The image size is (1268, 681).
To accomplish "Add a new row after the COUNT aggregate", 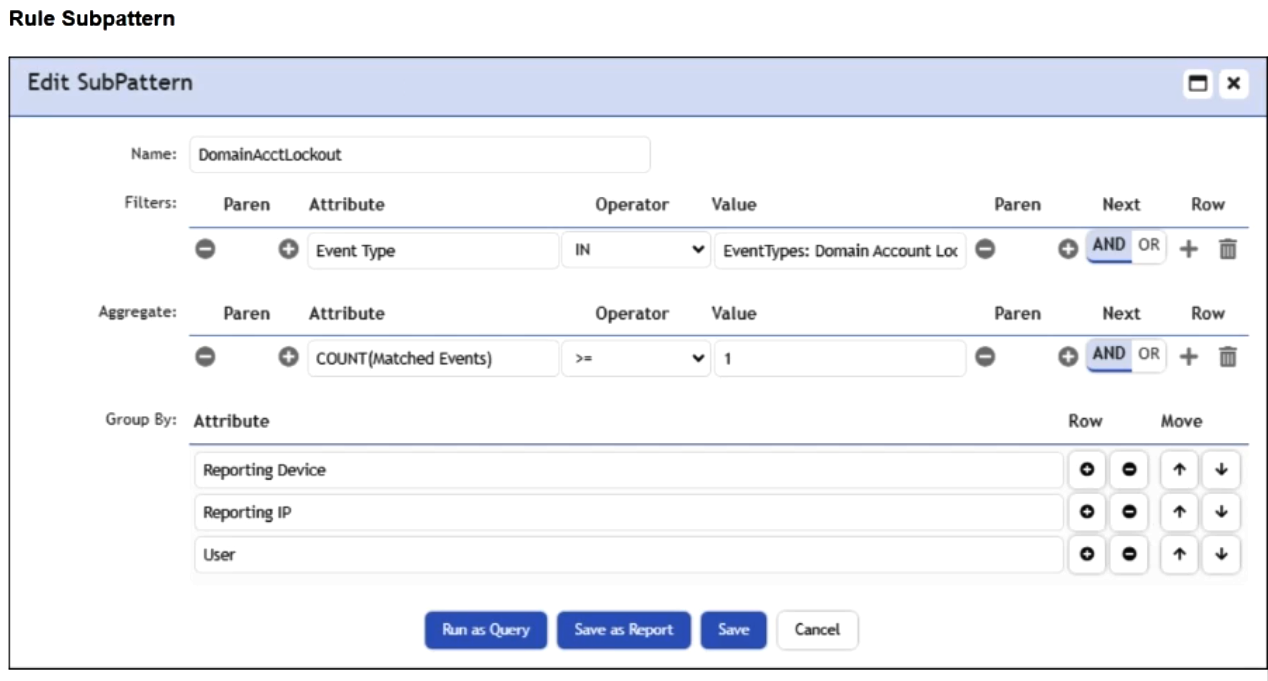I will (x=1188, y=357).
